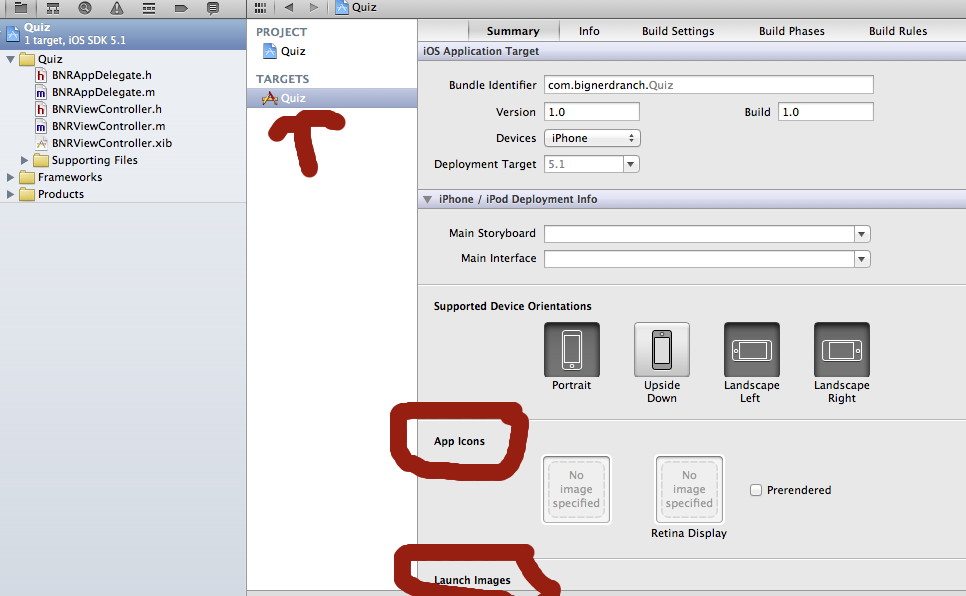The height and width of the screenshot is (596, 966).
Task: Toggle Upside Down orientation button
Action: coord(661,350)
